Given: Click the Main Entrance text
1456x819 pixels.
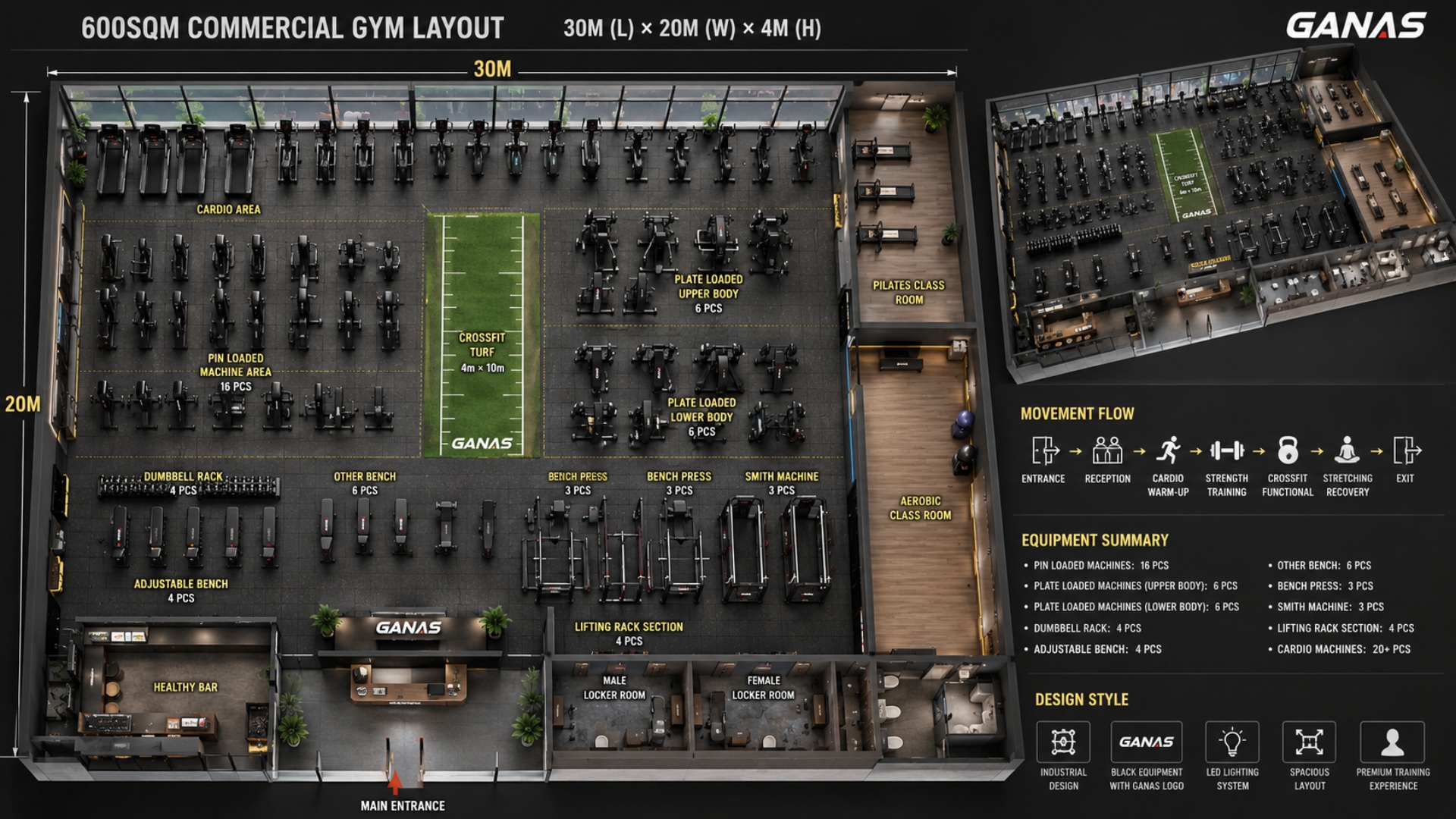Looking at the screenshot, I should point(403,806).
